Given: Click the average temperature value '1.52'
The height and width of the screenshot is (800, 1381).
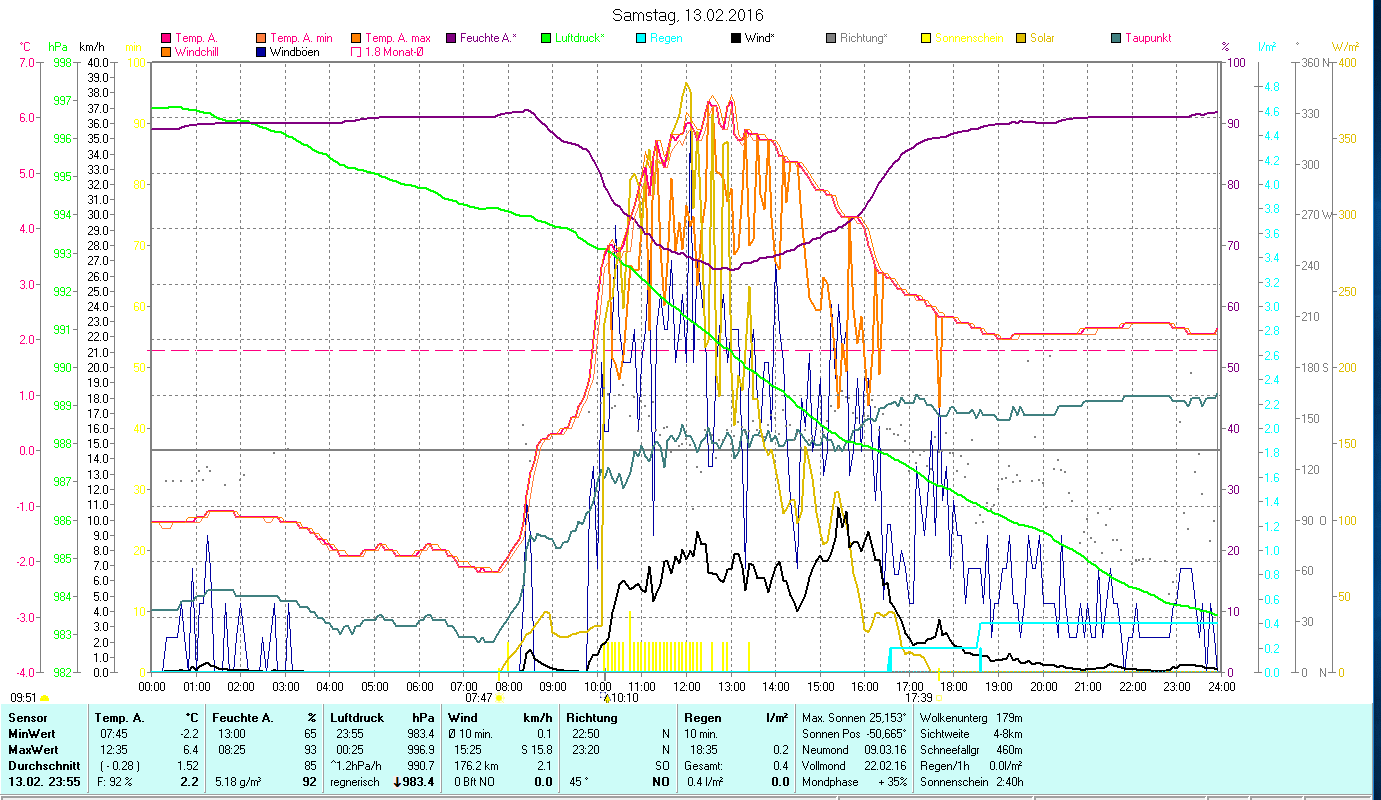Looking at the screenshot, I should pos(188,766).
